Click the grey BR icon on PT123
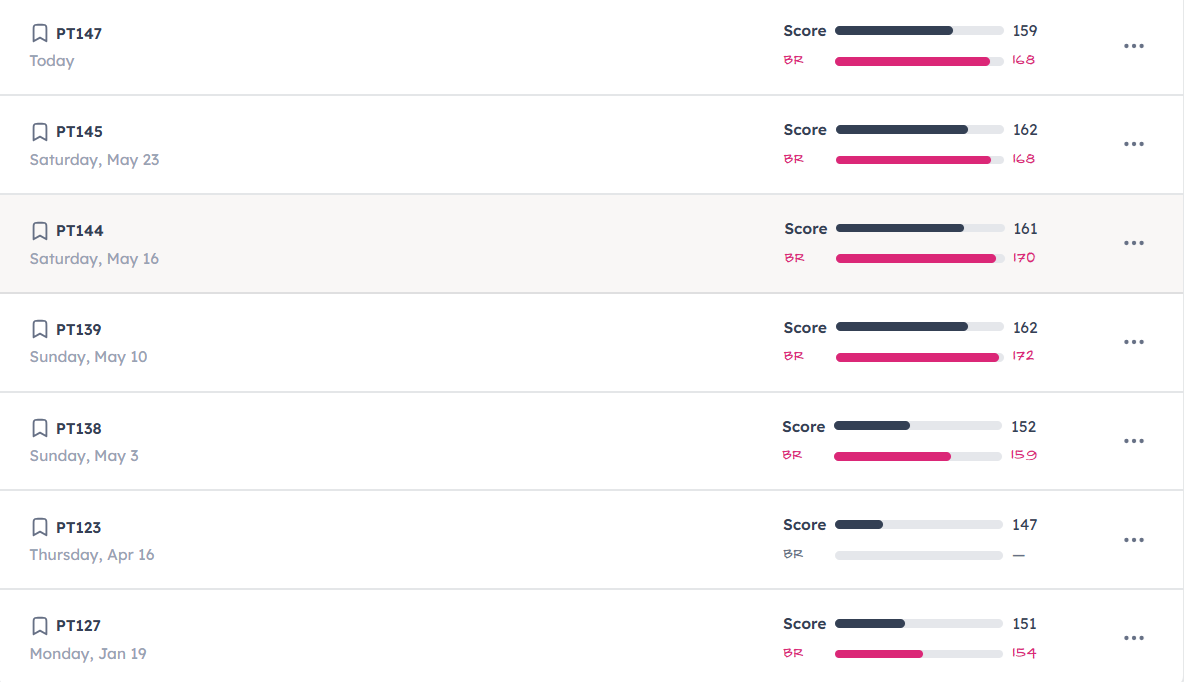 tap(793, 554)
